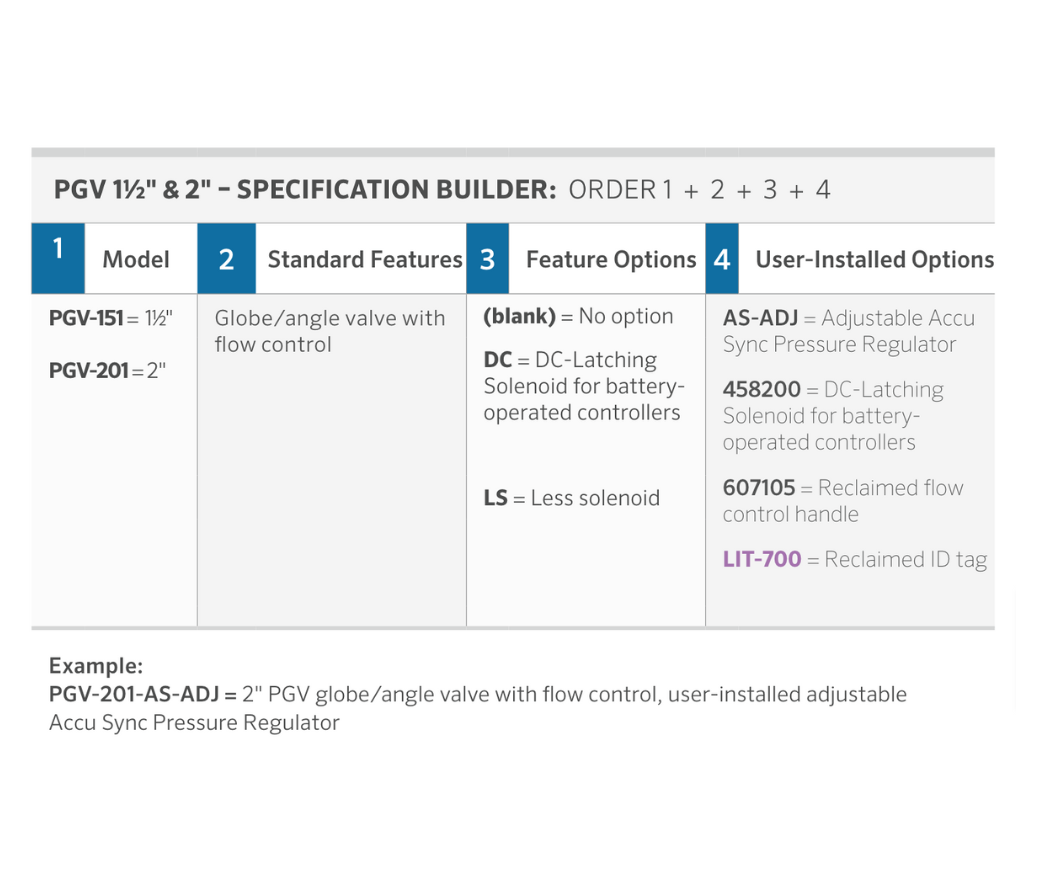Click the PGV-201-AS-ADJ example code

(x=142, y=694)
